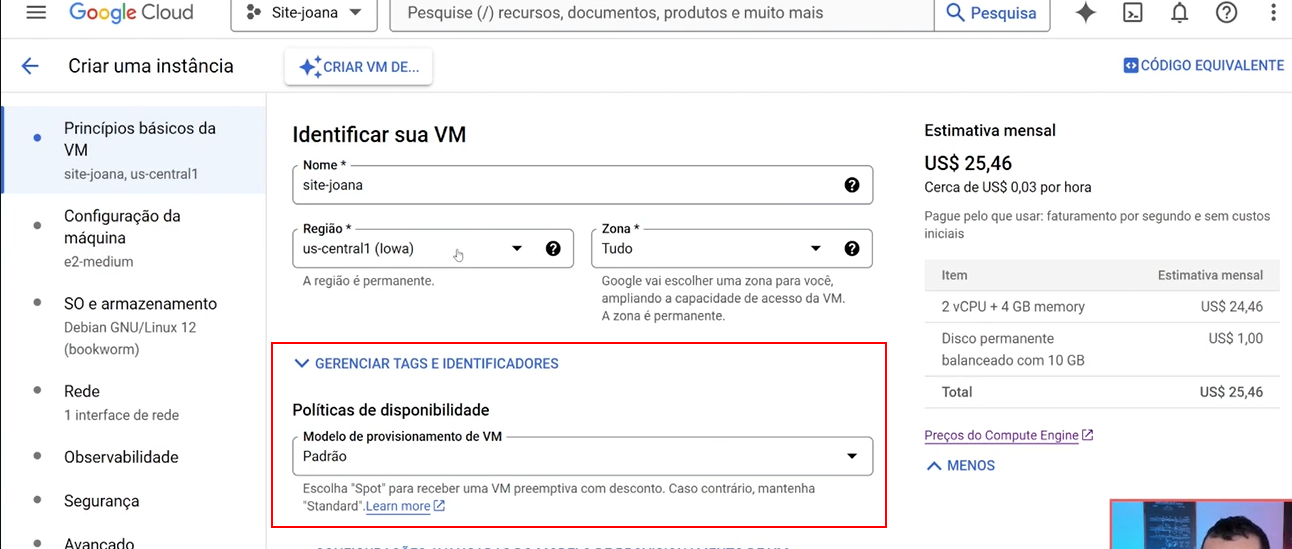Click Políticas de disponibilidade heading

coord(391,410)
